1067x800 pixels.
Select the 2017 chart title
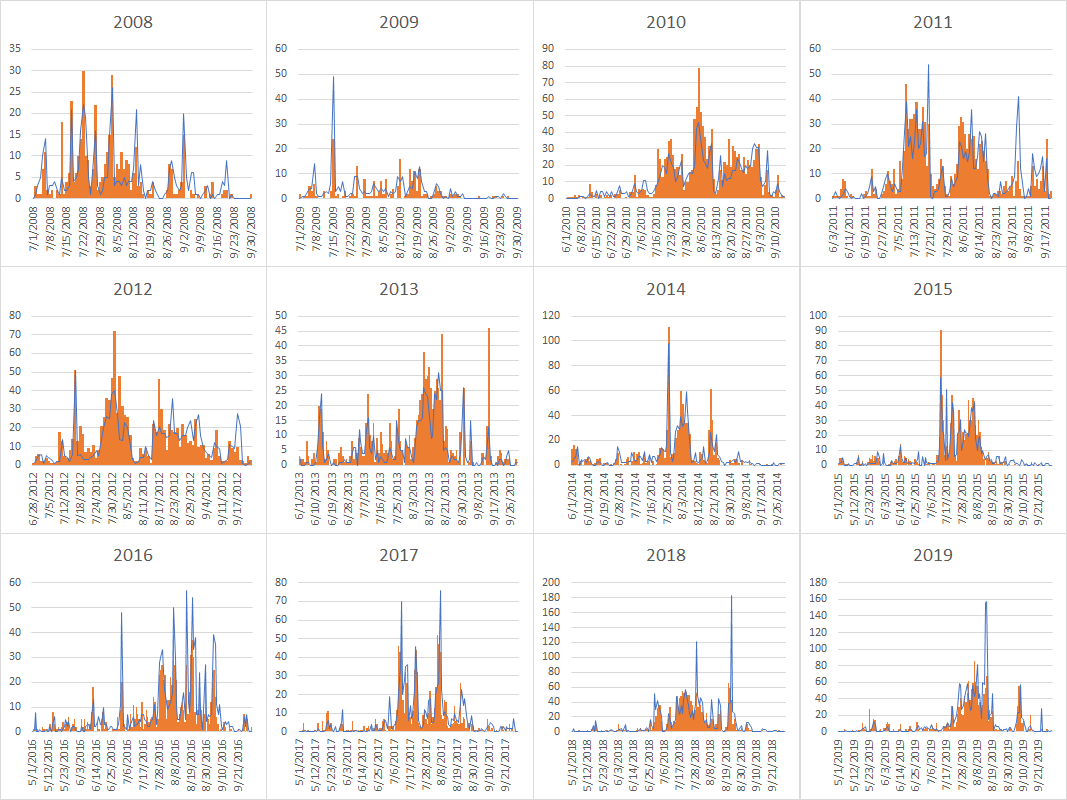pyautogui.click(x=399, y=555)
